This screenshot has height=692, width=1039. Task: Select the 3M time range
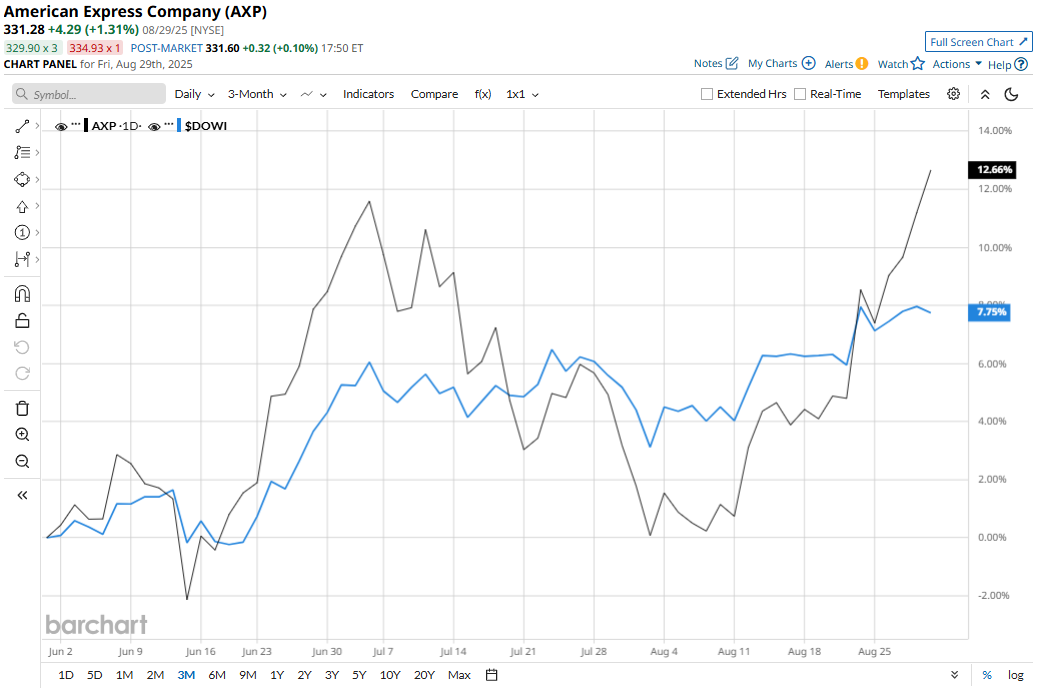[x=186, y=675]
